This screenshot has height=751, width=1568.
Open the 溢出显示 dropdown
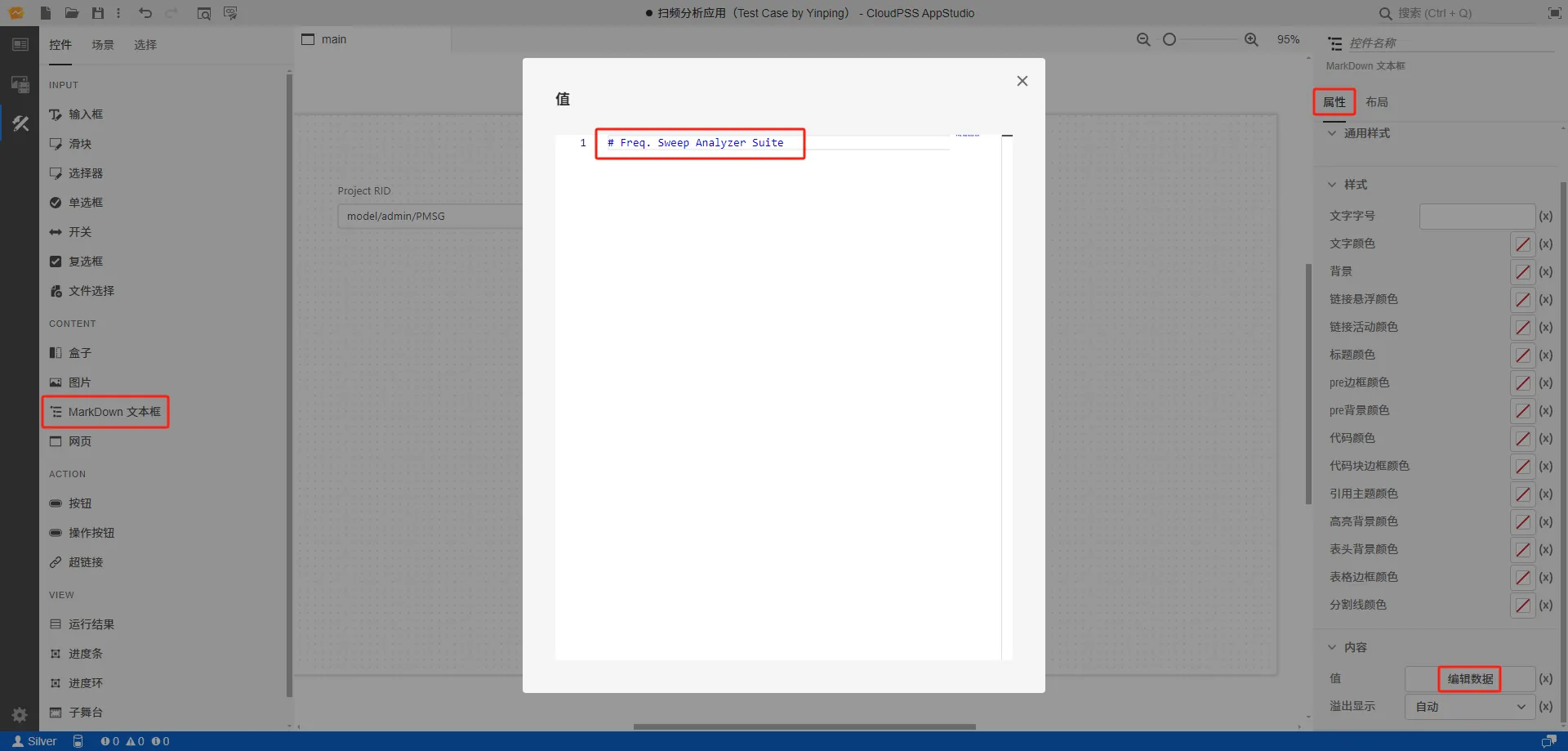pos(1470,707)
